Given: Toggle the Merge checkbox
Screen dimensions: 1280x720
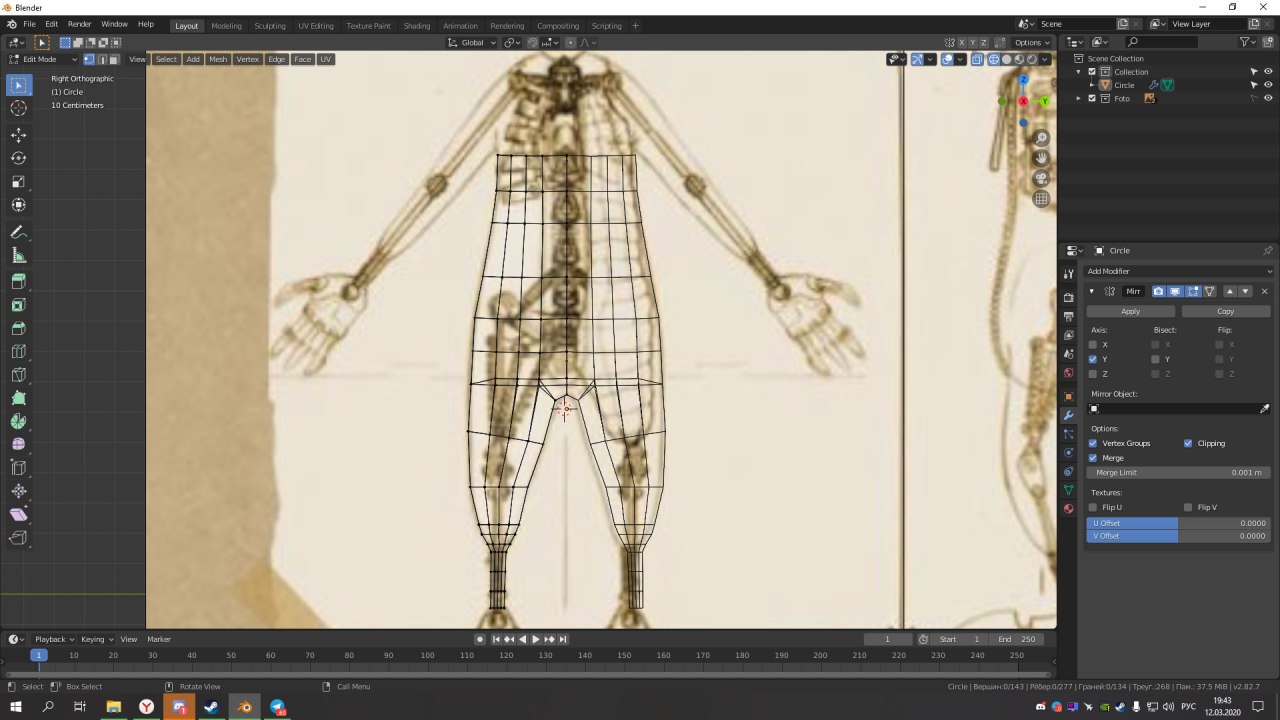Looking at the screenshot, I should click(x=1093, y=458).
